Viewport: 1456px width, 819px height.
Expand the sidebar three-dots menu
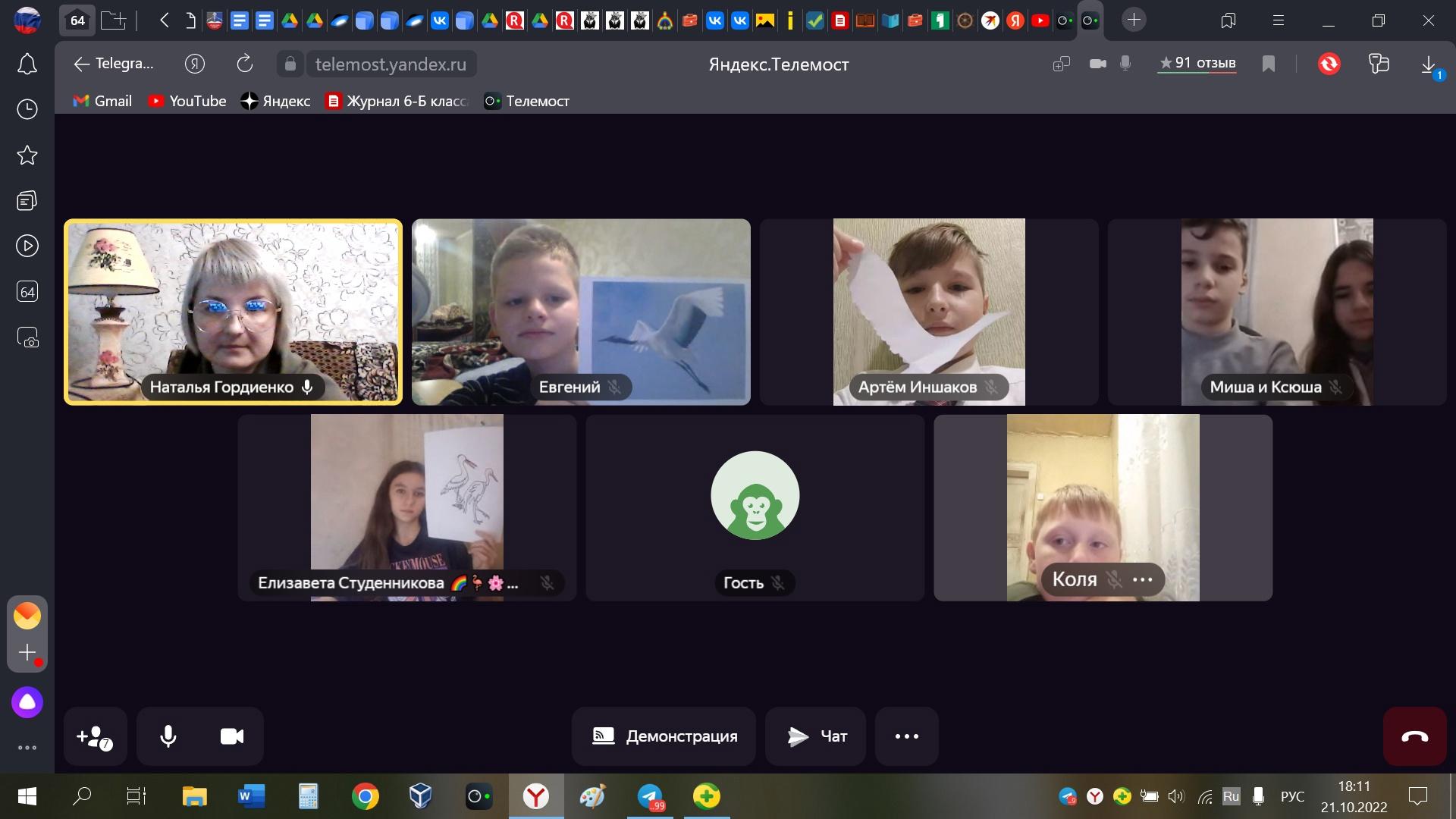(x=27, y=748)
